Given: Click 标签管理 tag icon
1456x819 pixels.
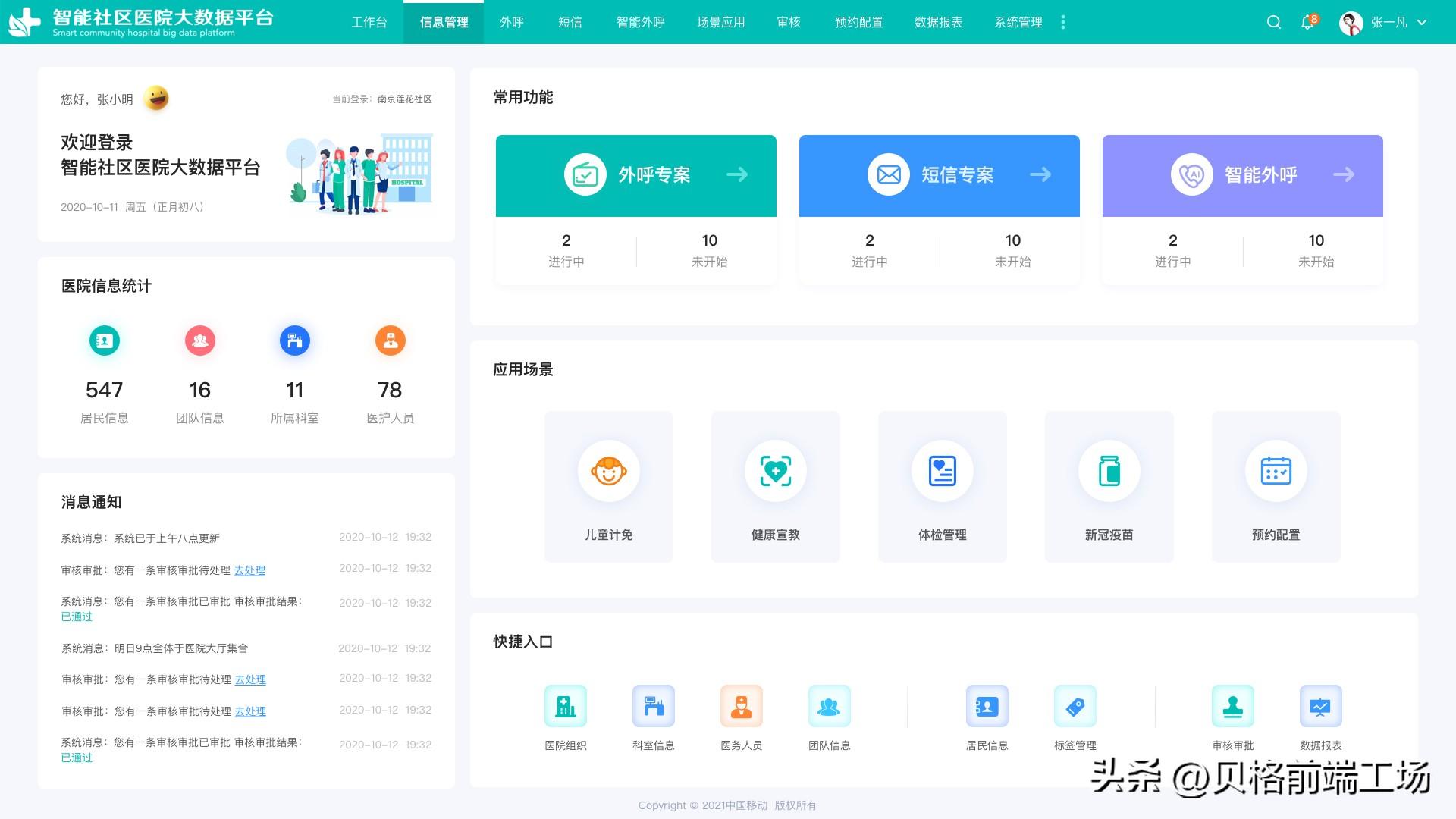Looking at the screenshot, I should pyautogui.click(x=1075, y=706).
